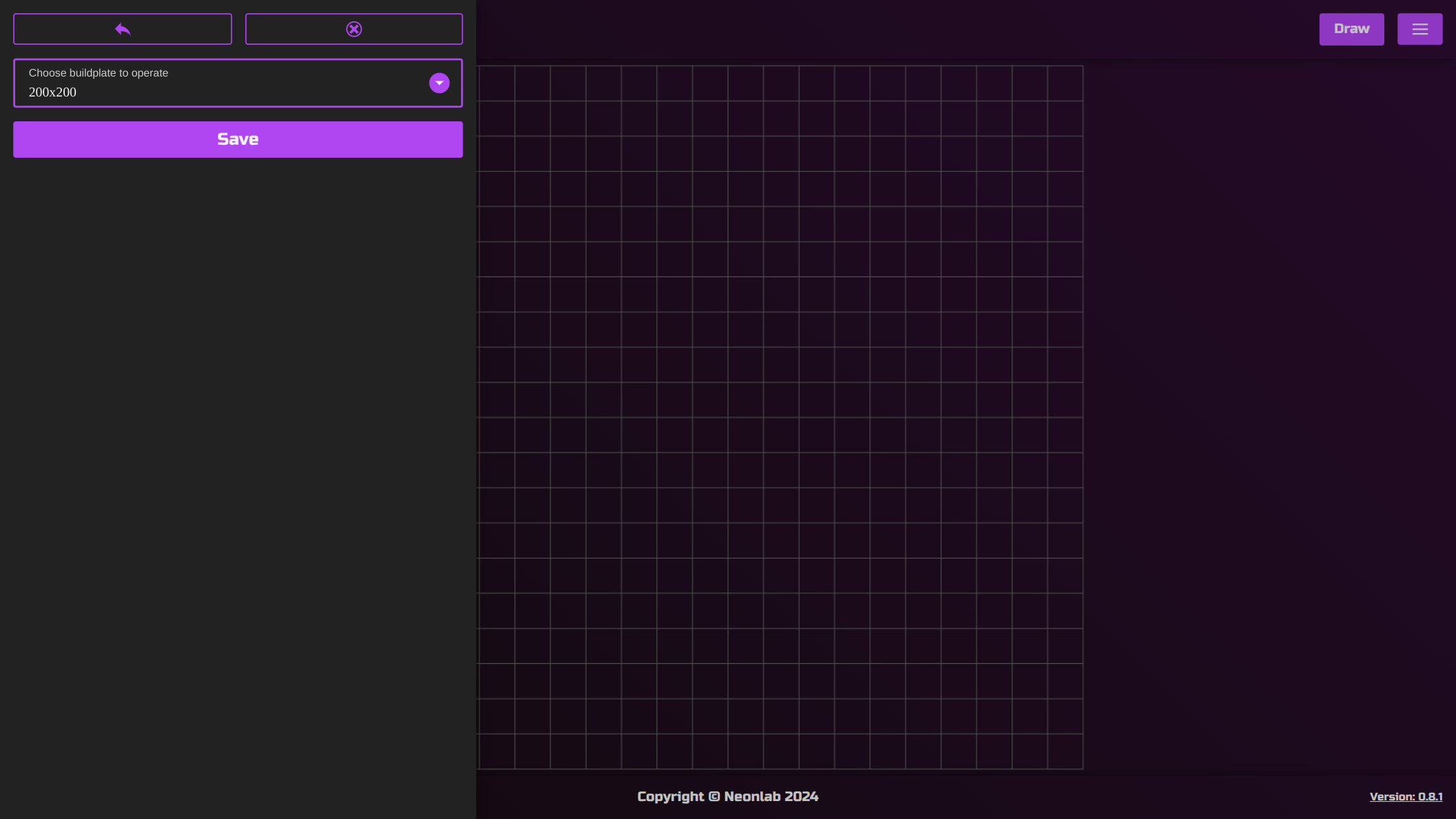Click the Copyright Neonlab 2024 footer text
Viewport: 1456px width, 819px height.
pos(728,796)
